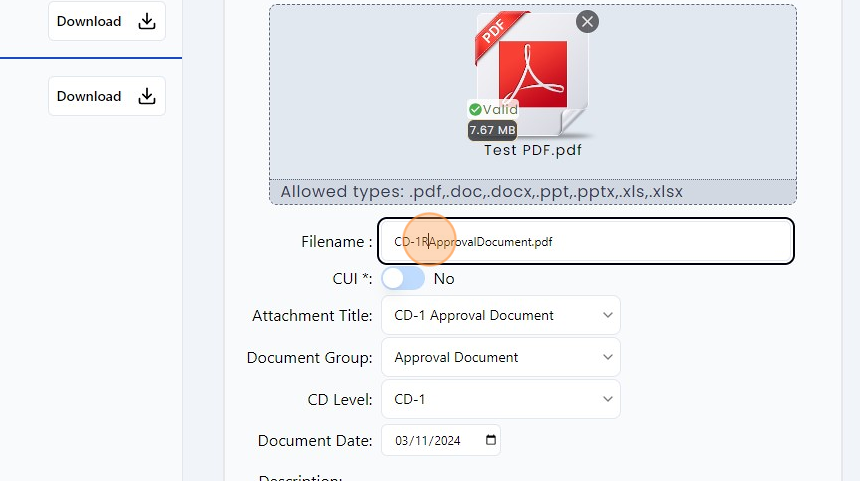Toggle the CUI switch on
Screen dimensions: 860x481
click(x=403, y=279)
